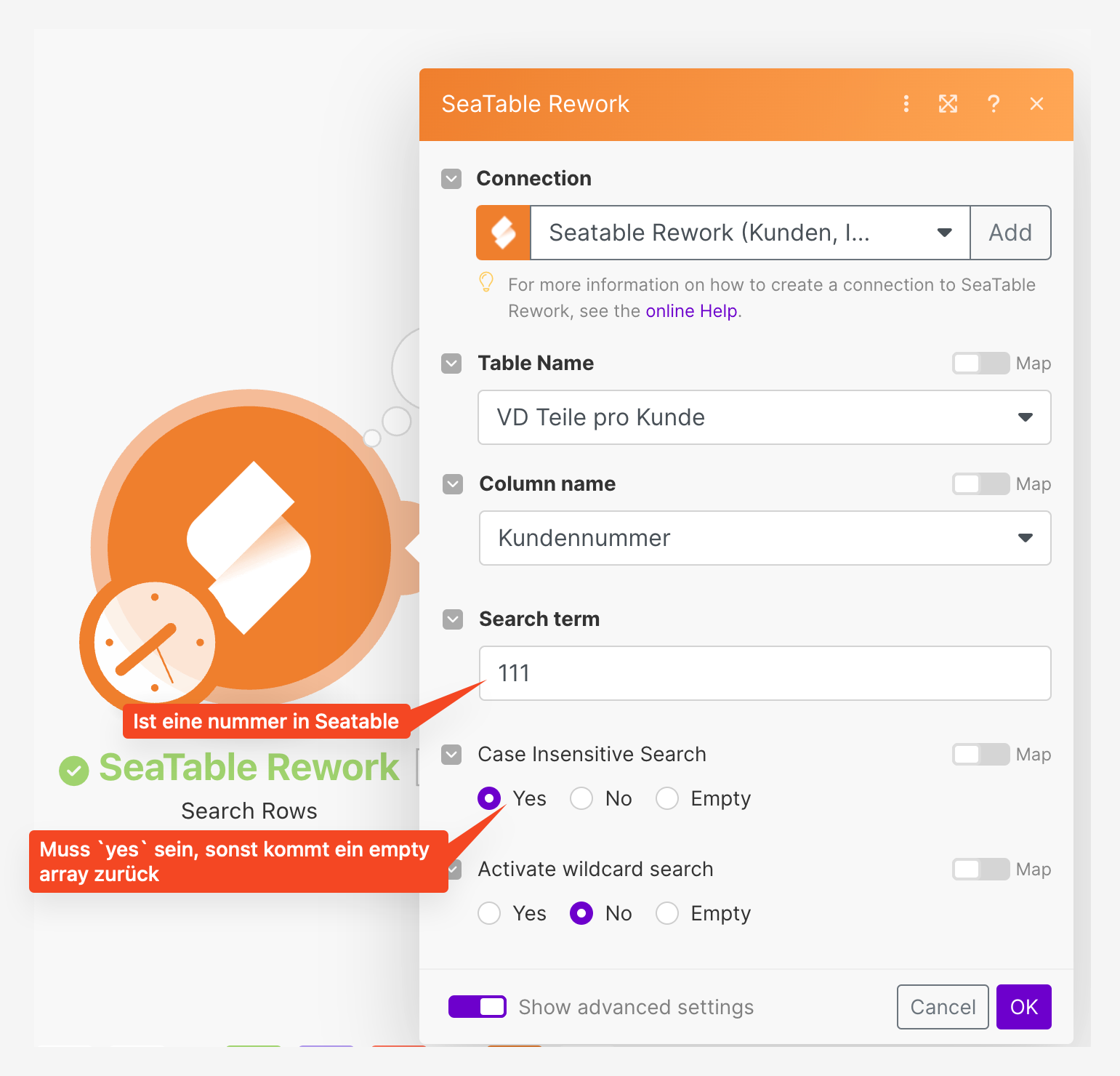The height and width of the screenshot is (1076, 1120).
Task: Turn off Show advanced settings switch
Action: [478, 1007]
